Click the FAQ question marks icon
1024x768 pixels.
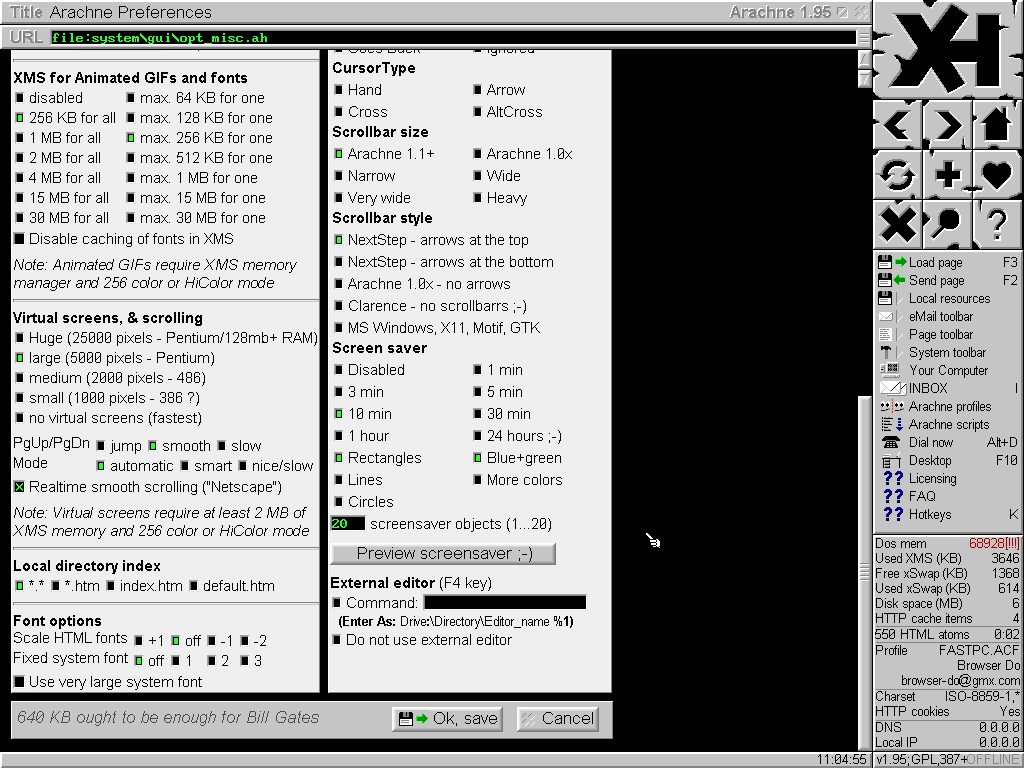(x=893, y=496)
